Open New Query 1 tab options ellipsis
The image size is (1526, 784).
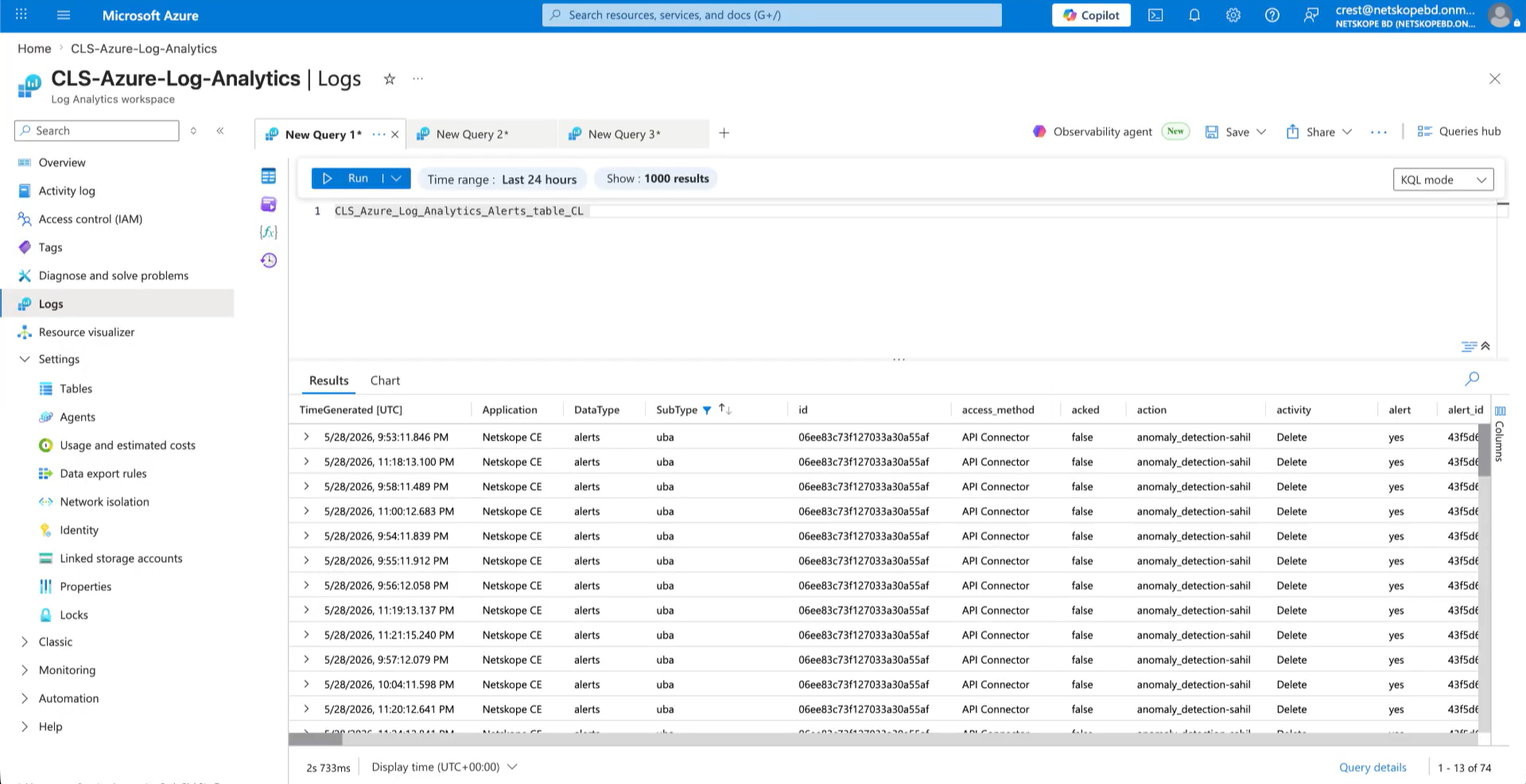pyautogui.click(x=379, y=134)
